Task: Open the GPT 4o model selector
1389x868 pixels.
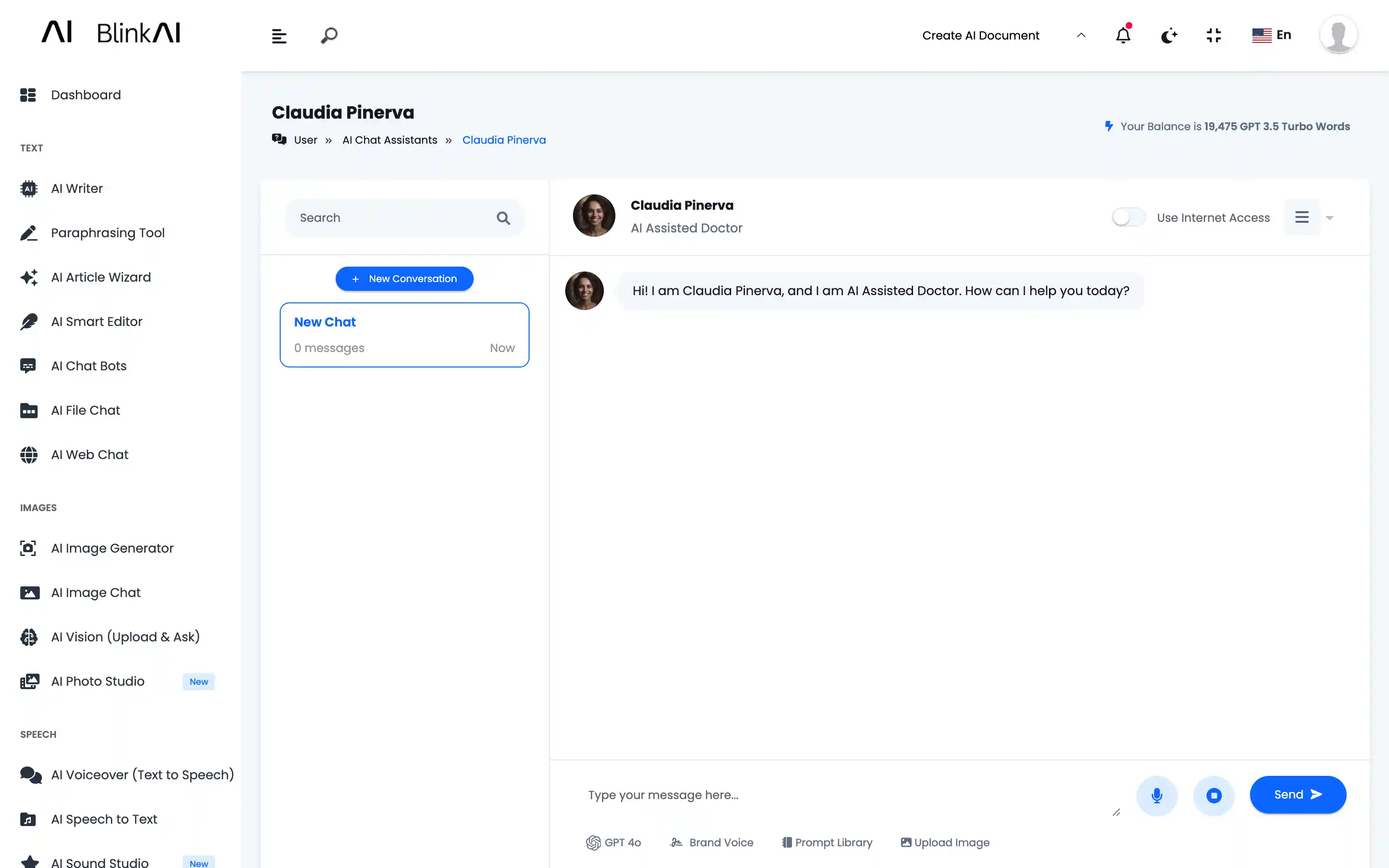Action: [613, 842]
